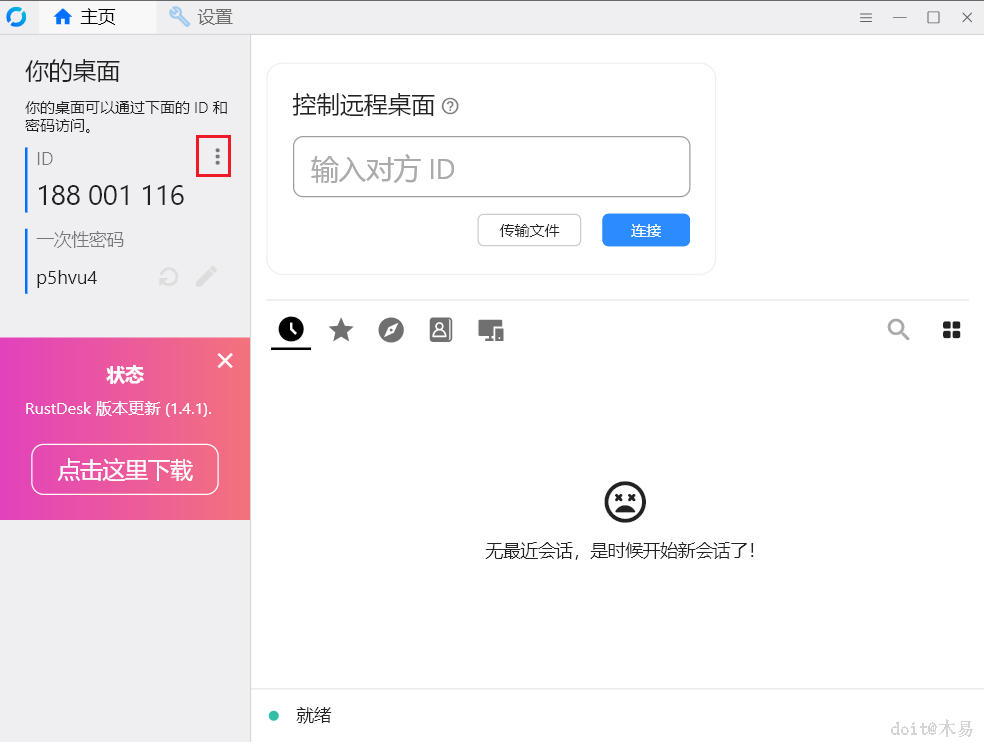984x742 pixels.
Task: Select the favorites star icon
Action: point(341,329)
